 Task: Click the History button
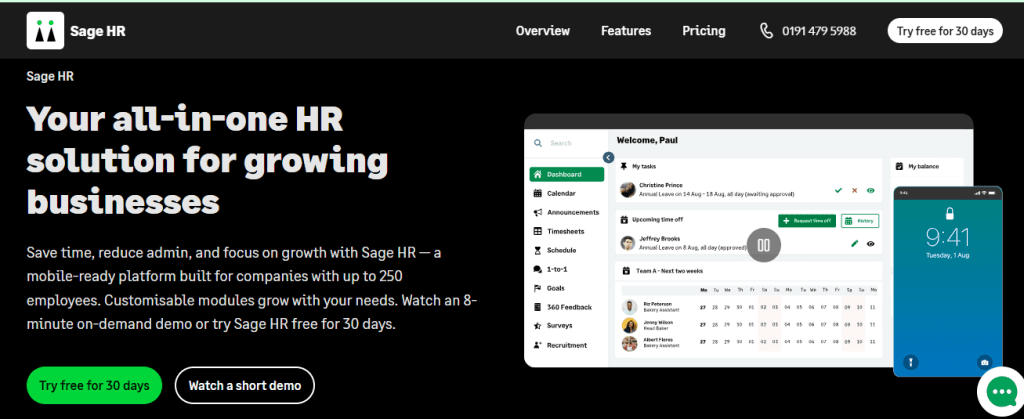860,221
